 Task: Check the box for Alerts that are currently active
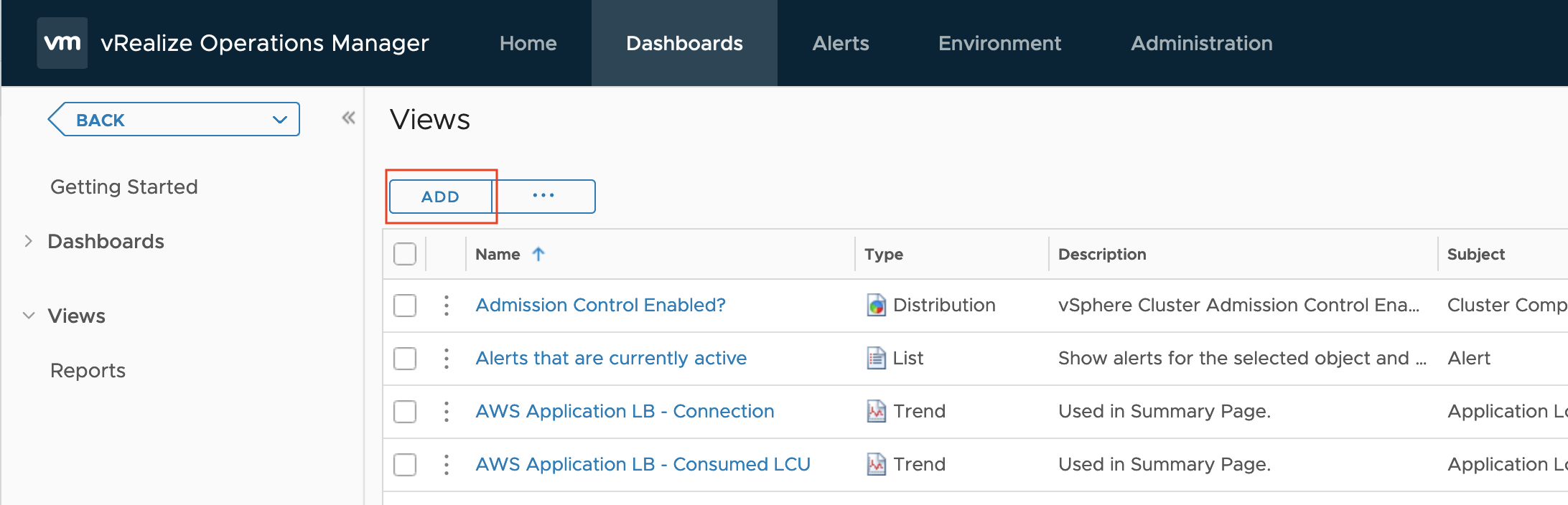point(405,359)
